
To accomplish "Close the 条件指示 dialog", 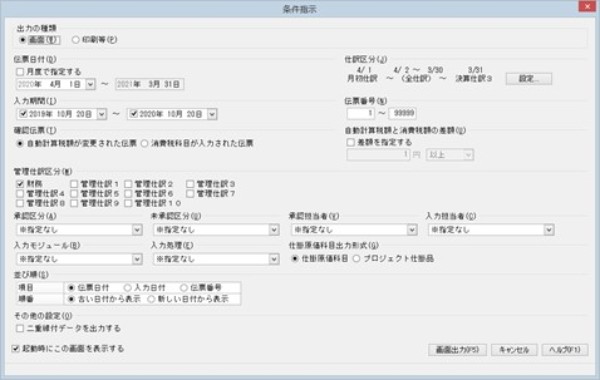I will click(587, 7).
